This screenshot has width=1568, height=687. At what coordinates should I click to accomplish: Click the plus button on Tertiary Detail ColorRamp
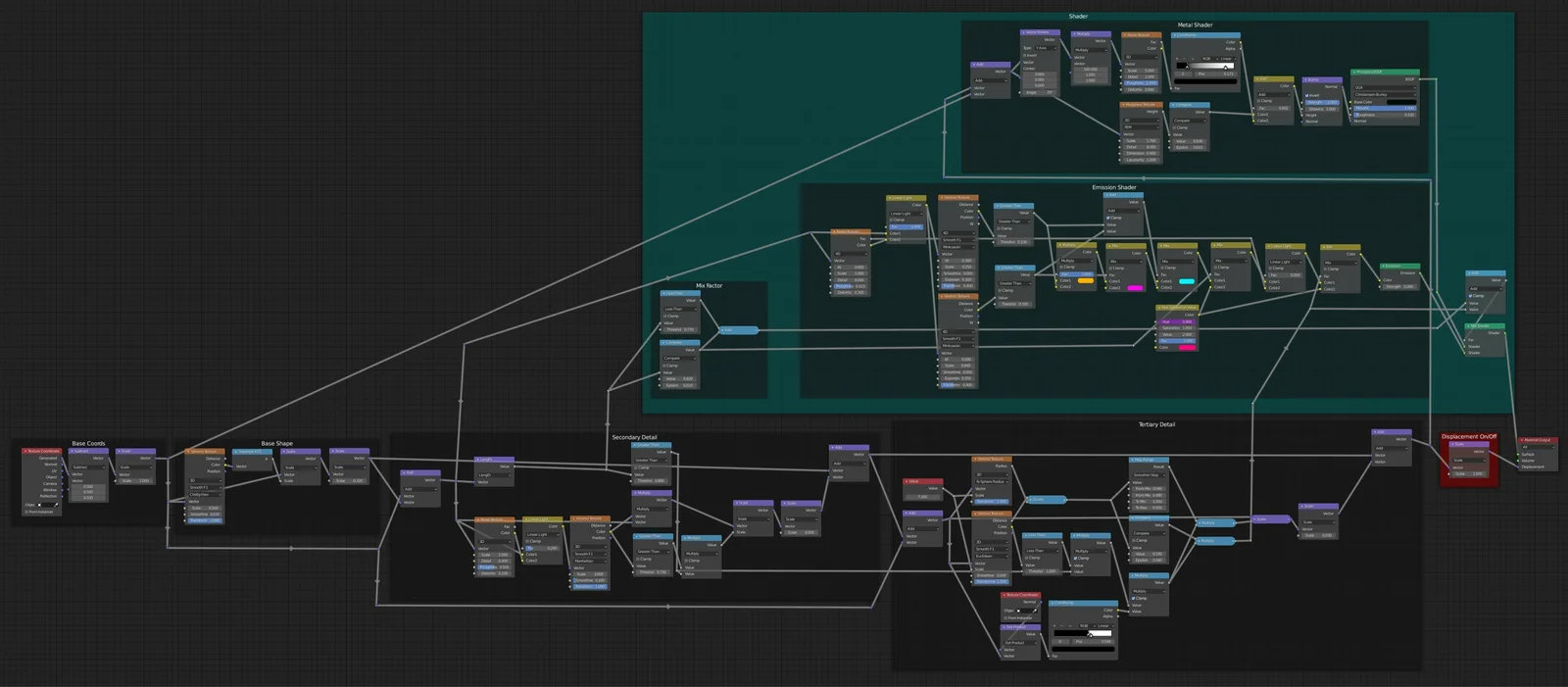[1054, 626]
